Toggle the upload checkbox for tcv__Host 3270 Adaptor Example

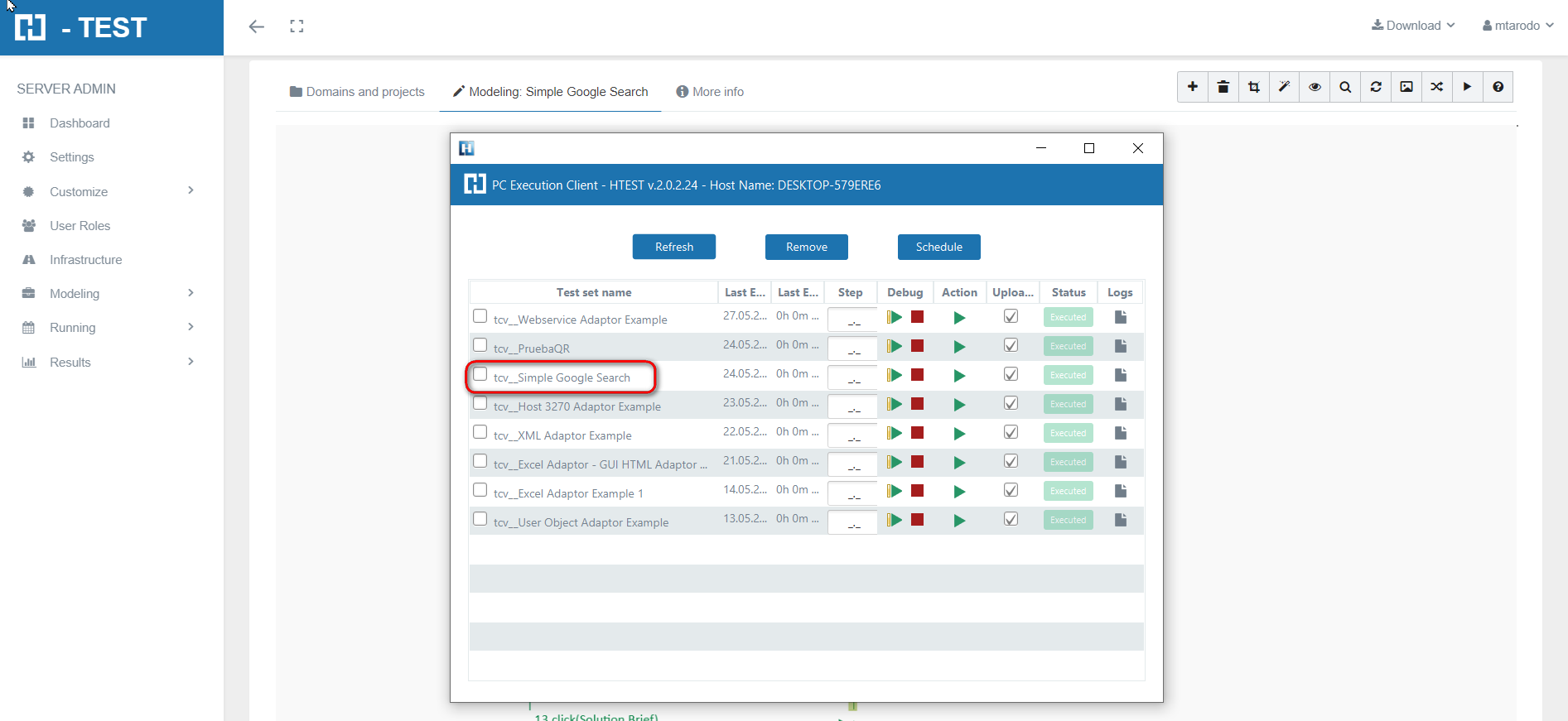click(1011, 404)
